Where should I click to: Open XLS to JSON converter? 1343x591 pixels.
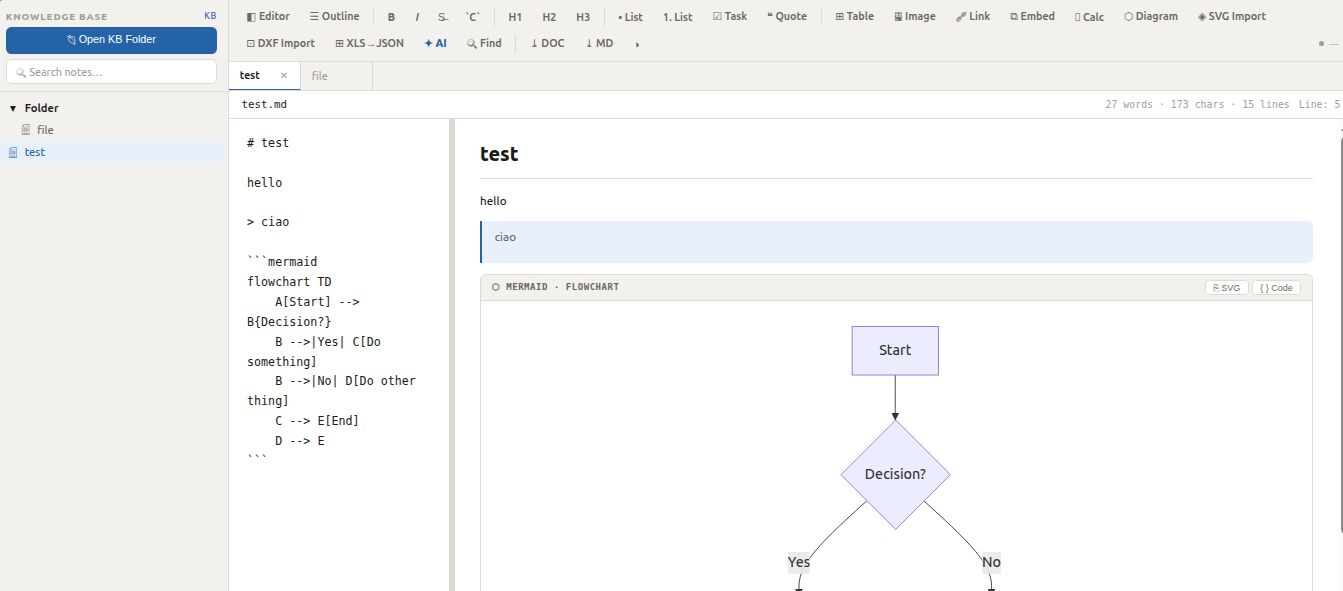click(x=369, y=43)
